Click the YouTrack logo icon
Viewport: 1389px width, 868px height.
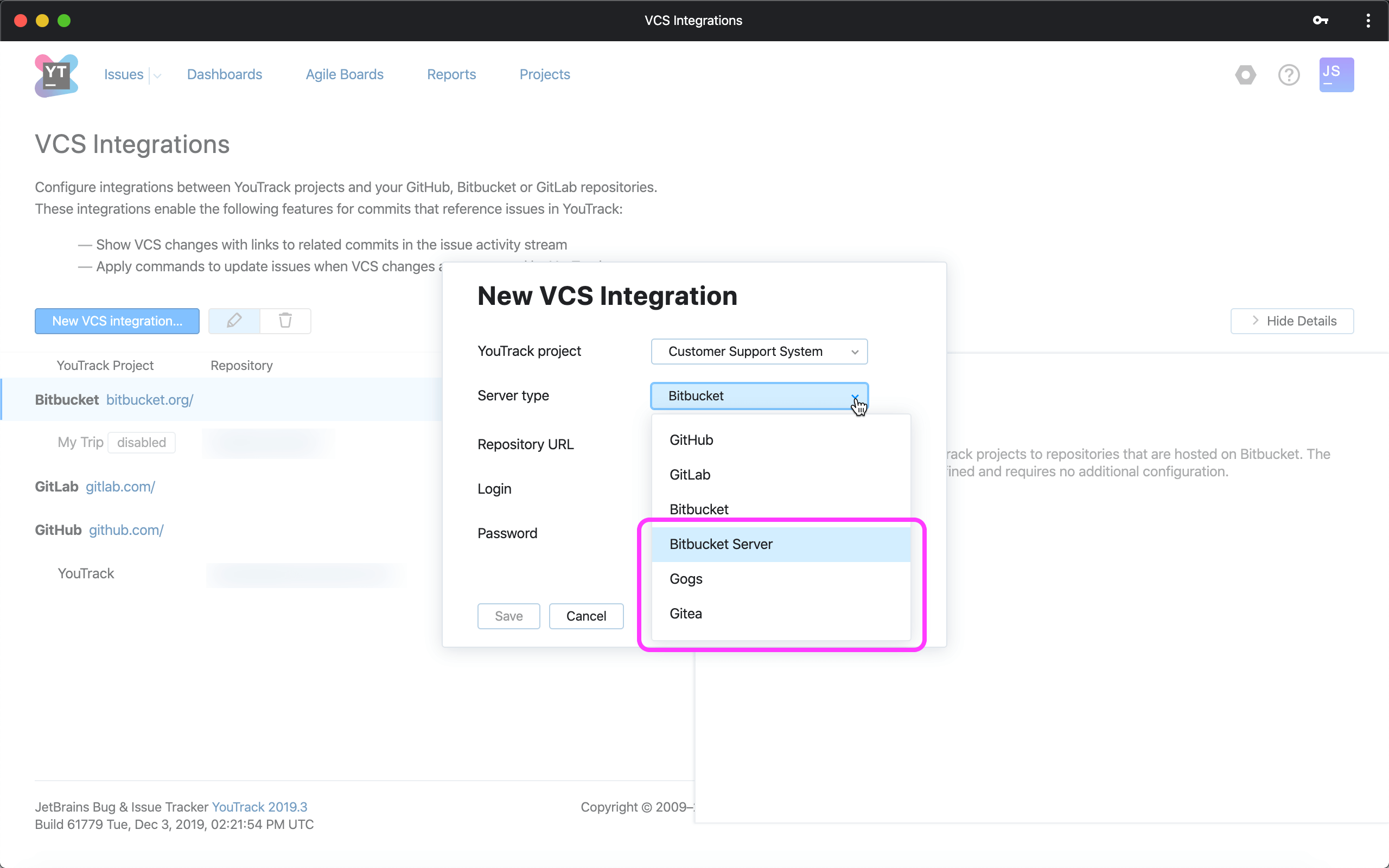click(56, 75)
